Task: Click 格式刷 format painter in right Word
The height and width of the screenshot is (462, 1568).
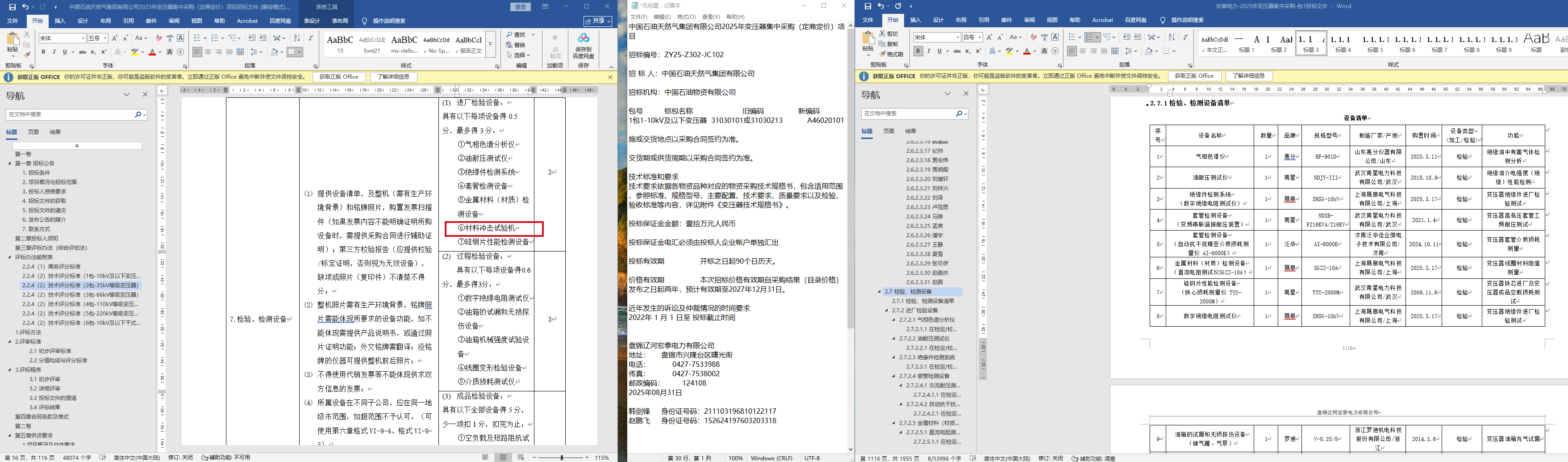Action: [x=891, y=54]
